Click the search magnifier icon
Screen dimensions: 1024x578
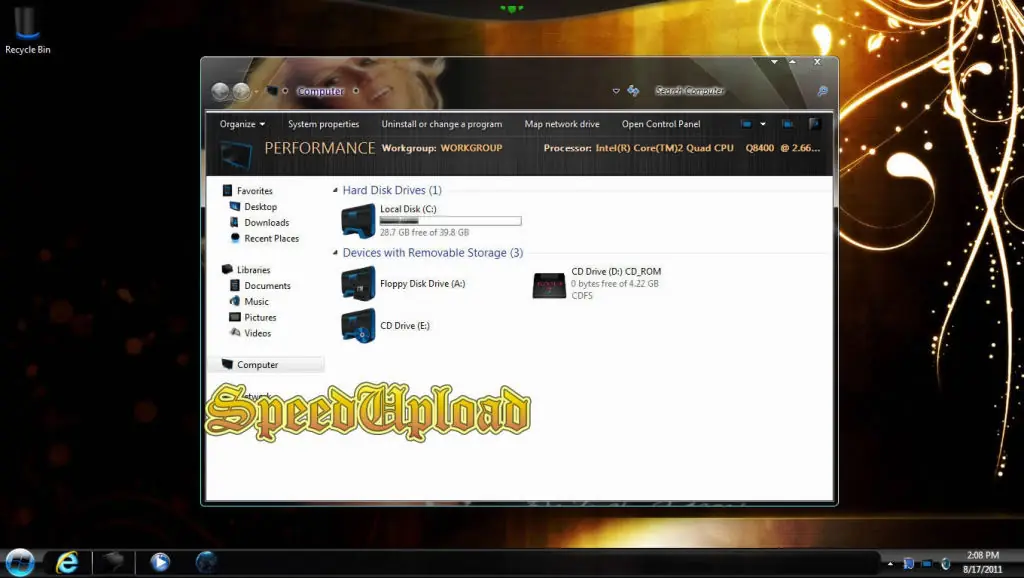pyautogui.click(x=823, y=91)
